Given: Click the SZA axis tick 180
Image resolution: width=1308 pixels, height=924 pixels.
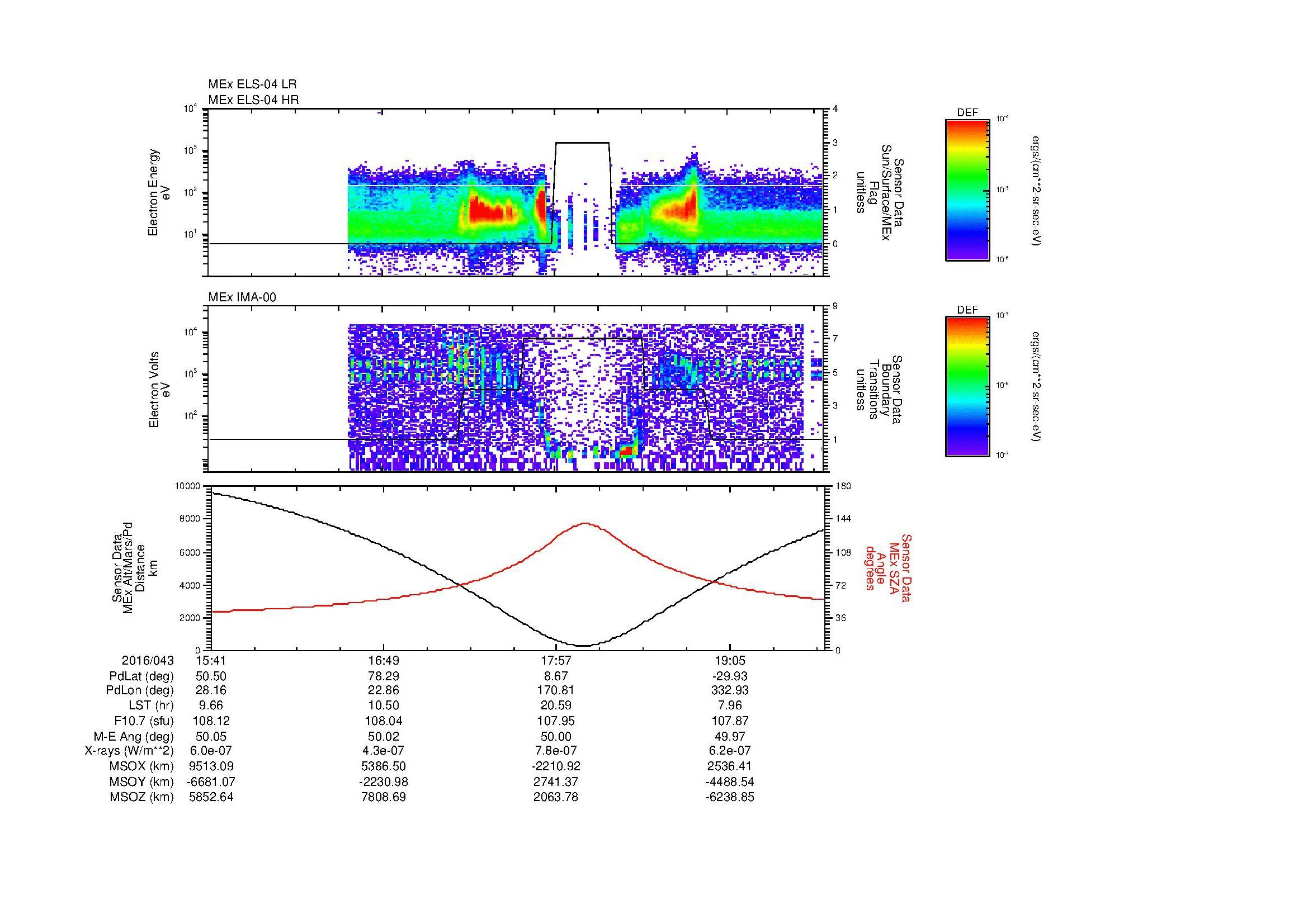Looking at the screenshot, I should pyautogui.click(x=844, y=486).
